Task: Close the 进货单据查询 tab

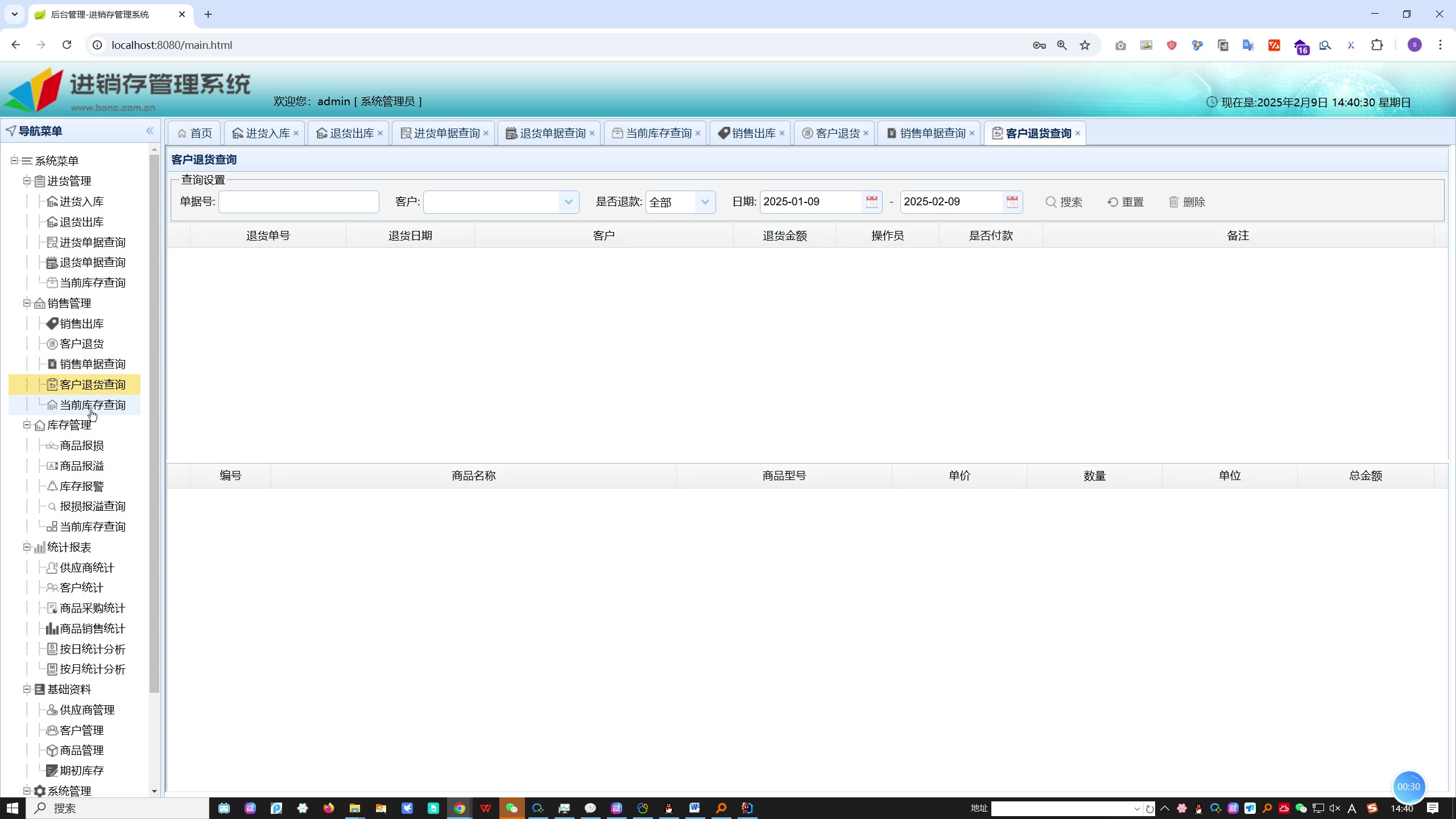Action: pyautogui.click(x=486, y=133)
